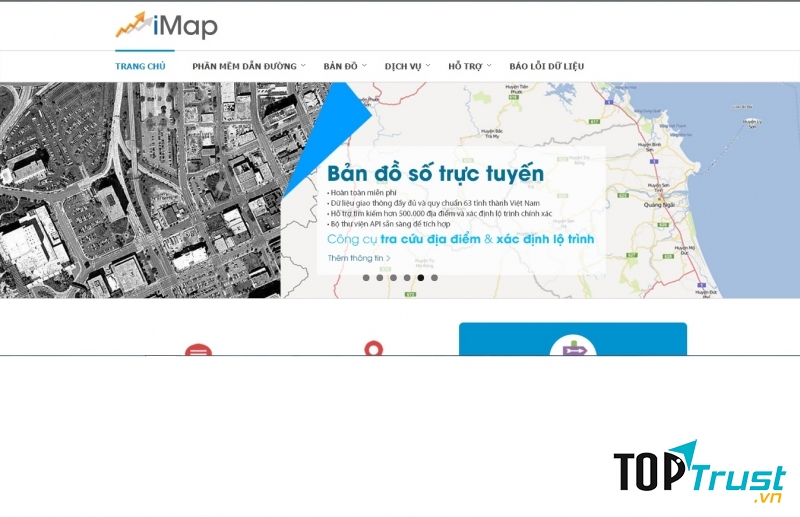800x517 pixels.
Task: Click Quảng Ngãi label on the map
Action: coord(659,205)
